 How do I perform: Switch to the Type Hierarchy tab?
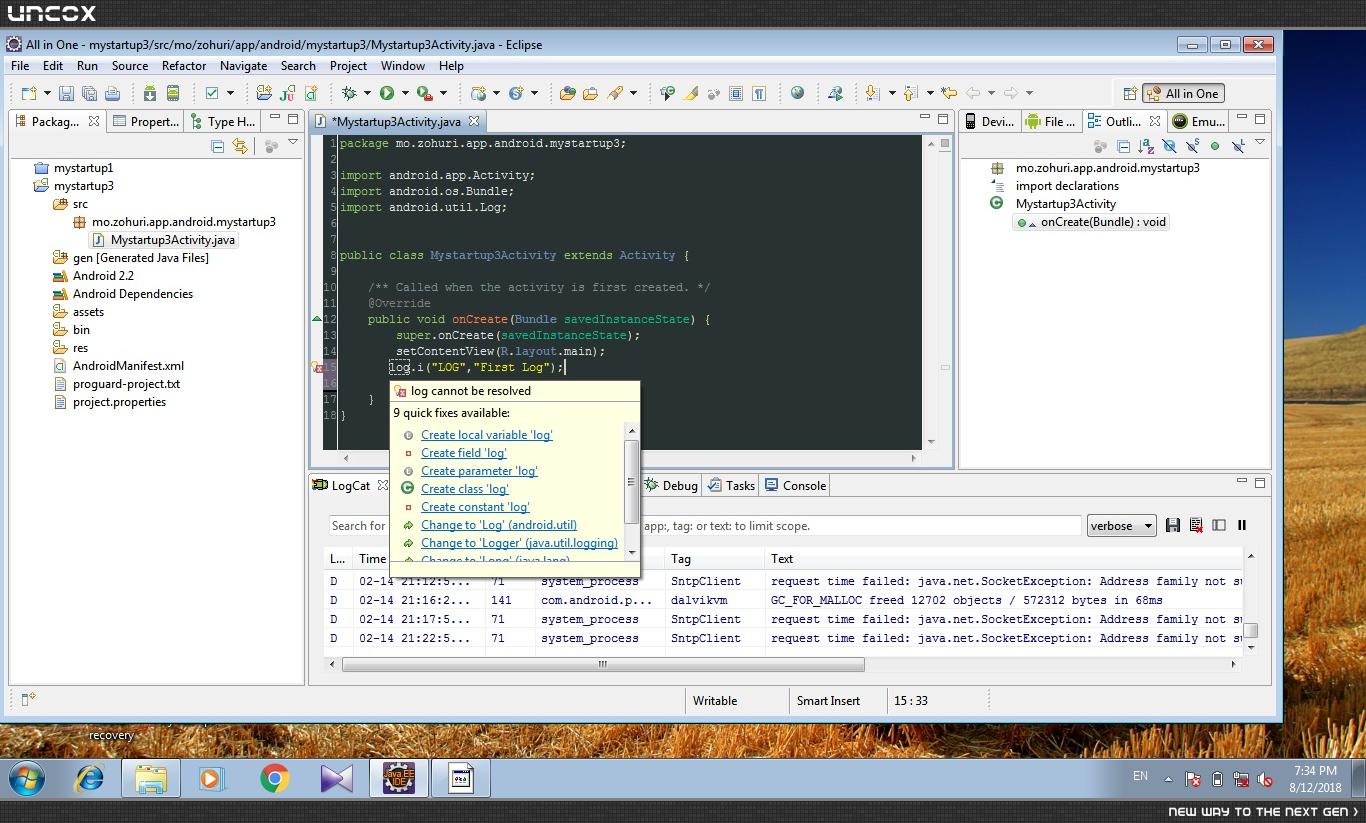pyautogui.click(x=223, y=121)
